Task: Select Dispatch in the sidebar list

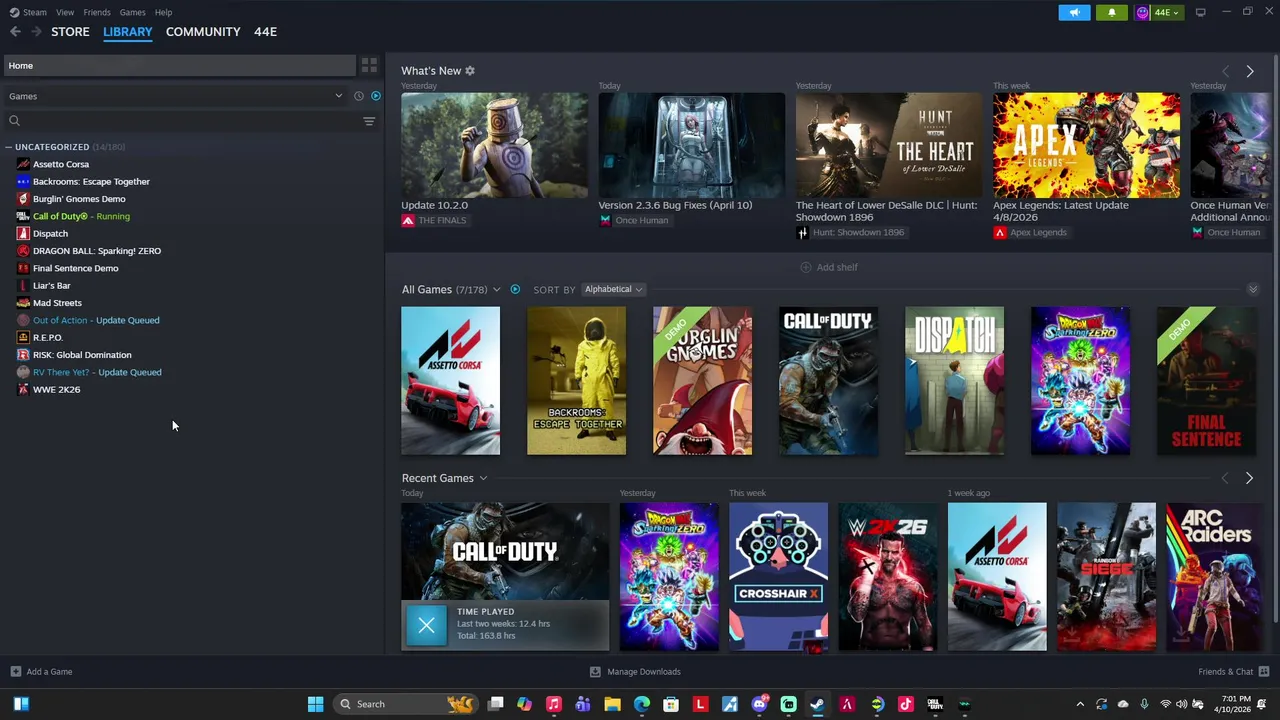Action: point(50,233)
